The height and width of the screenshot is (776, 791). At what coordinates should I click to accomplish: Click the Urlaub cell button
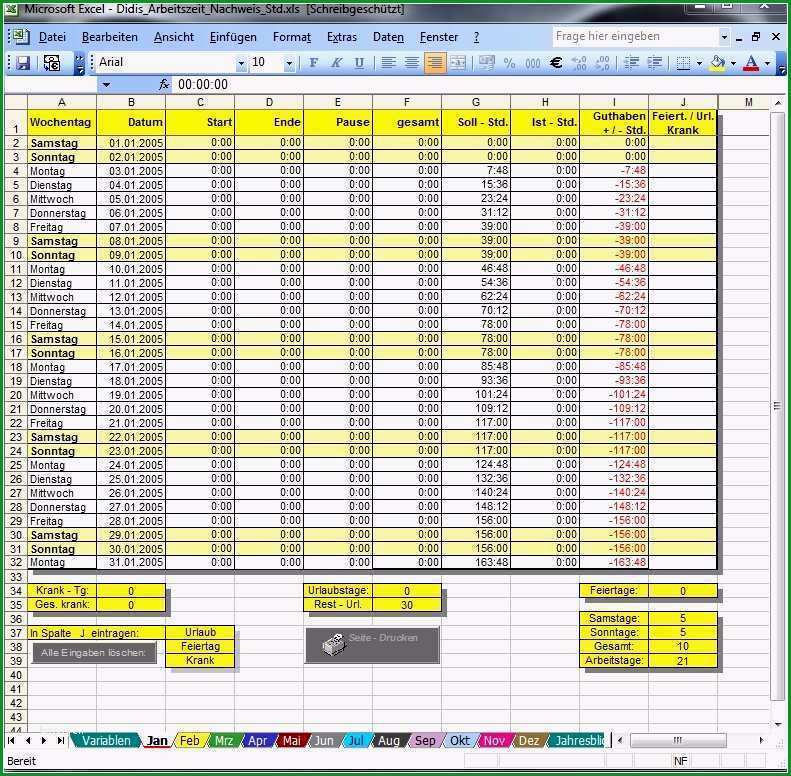(200, 632)
